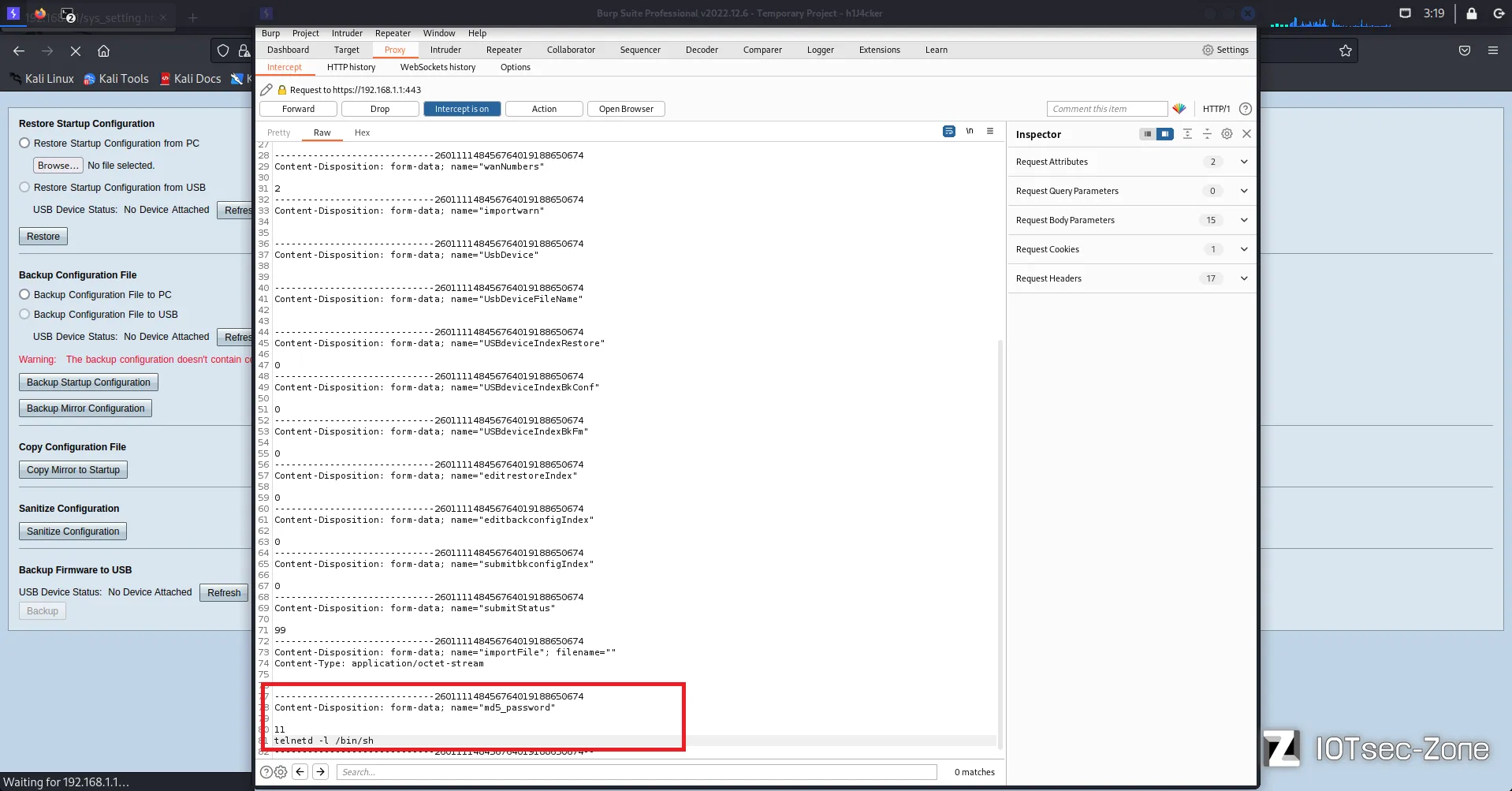1512x791 pixels.
Task: Close the Inspector panel
Action: pos(1246,134)
